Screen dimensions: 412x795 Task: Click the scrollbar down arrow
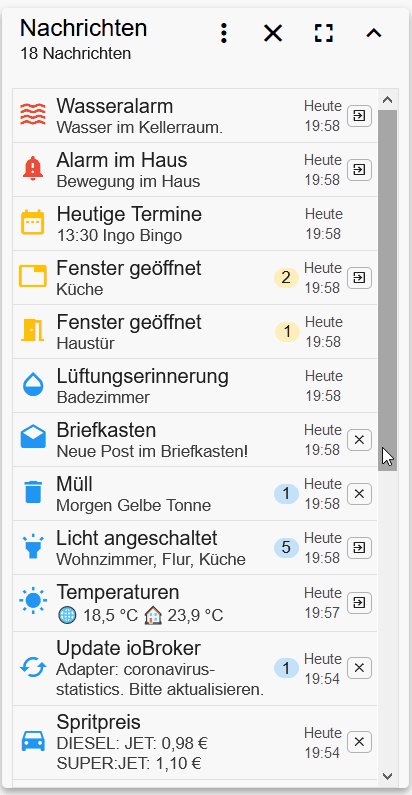pyautogui.click(x=388, y=776)
